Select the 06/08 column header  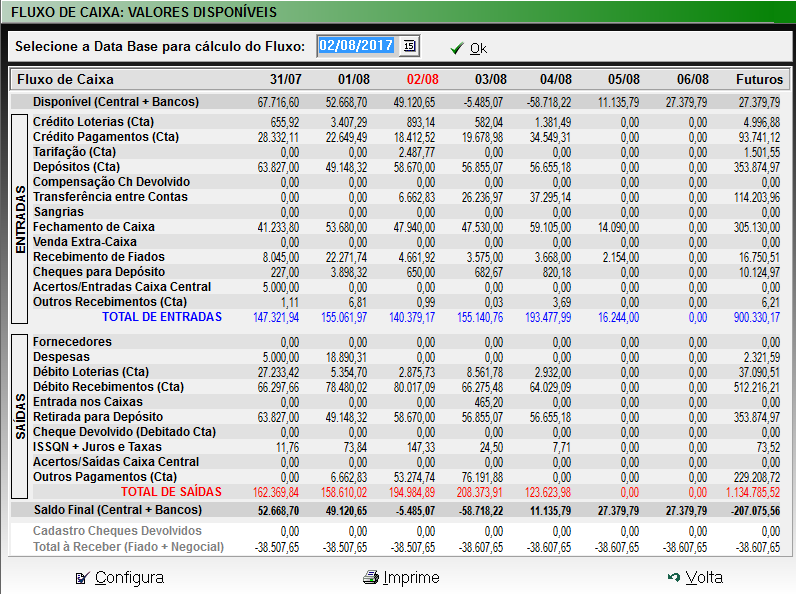tap(693, 80)
